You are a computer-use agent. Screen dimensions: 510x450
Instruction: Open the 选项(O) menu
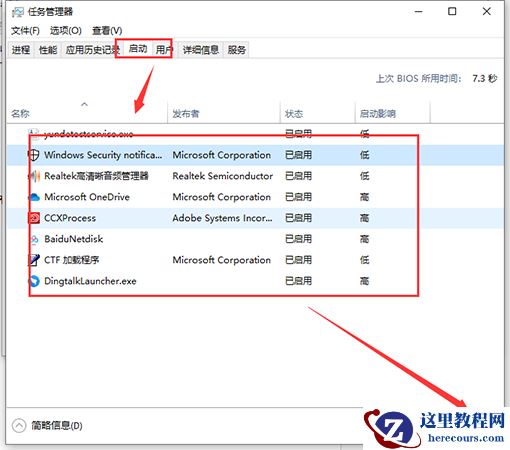click(x=66, y=31)
